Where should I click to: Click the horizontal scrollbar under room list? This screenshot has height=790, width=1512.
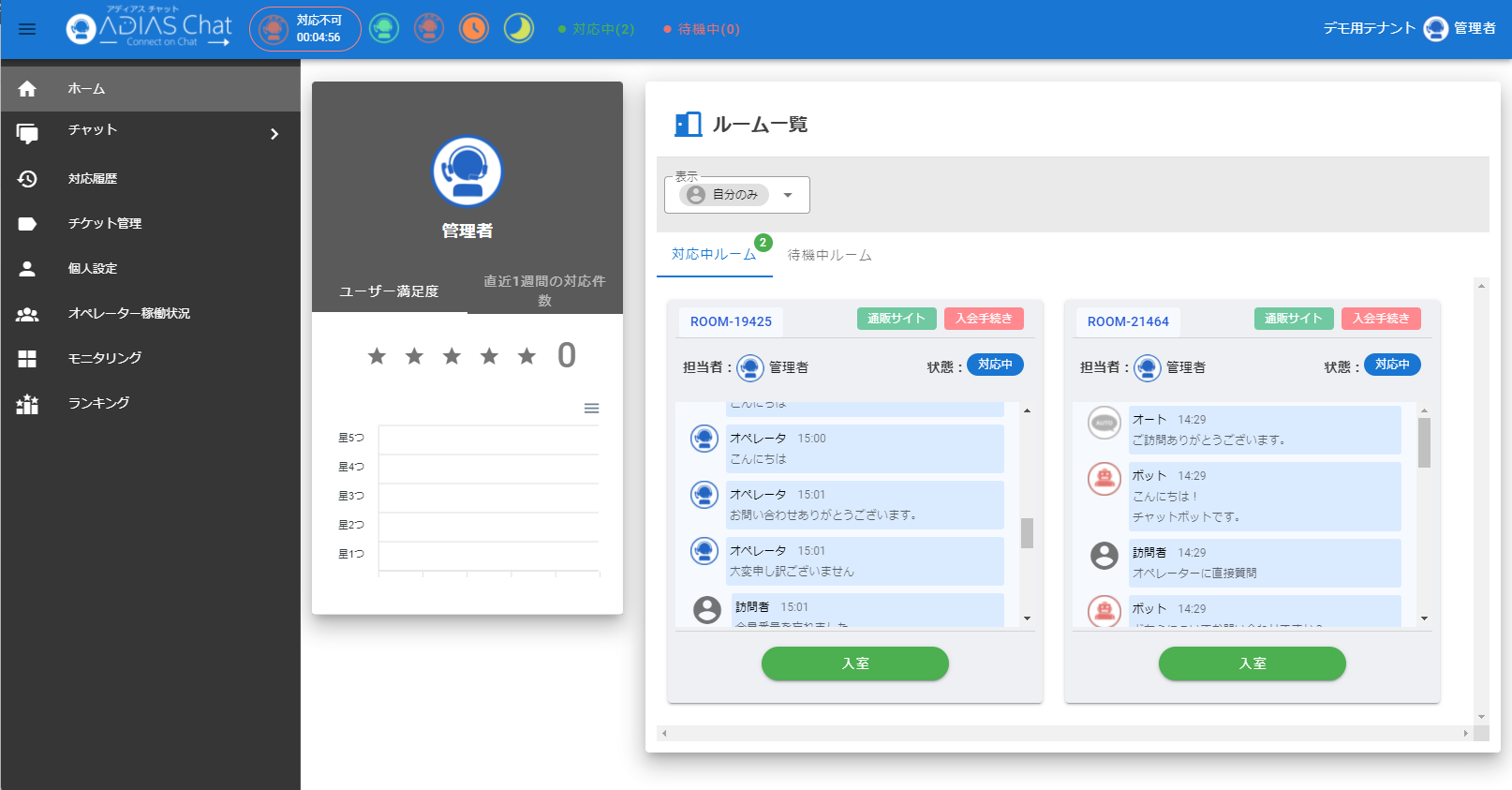pyautogui.click(x=1064, y=733)
